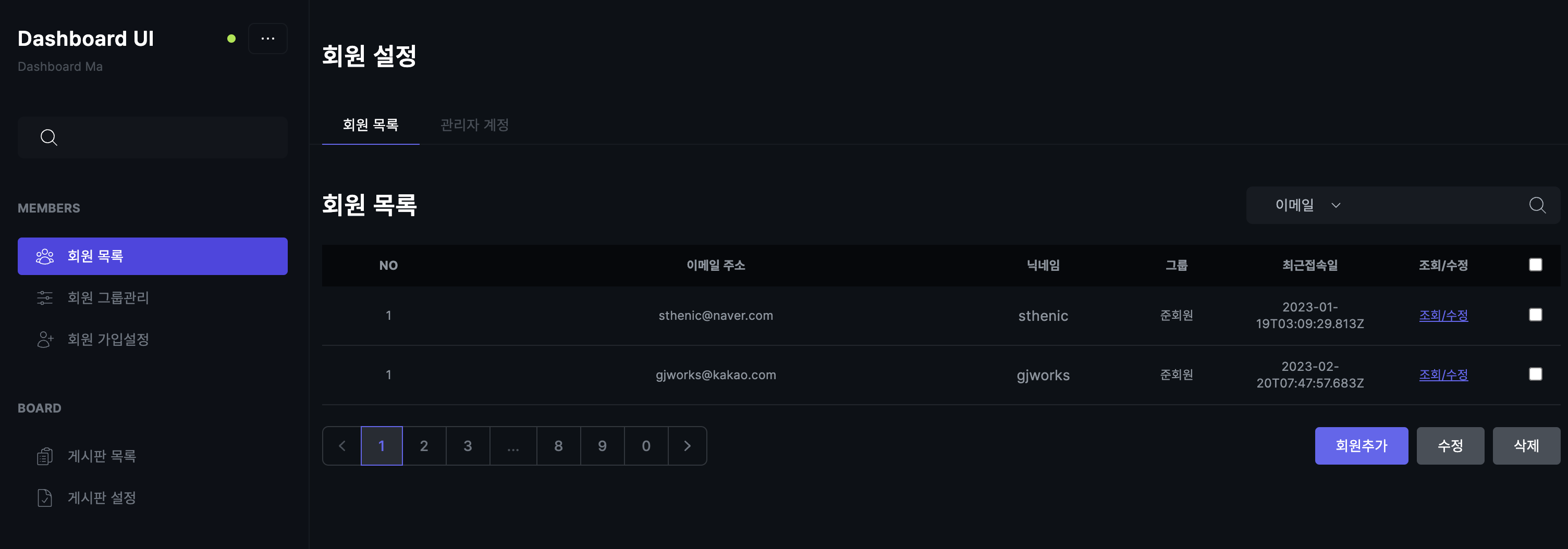Click the 2023-02-20T07:47:57.683Z date cell
The width and height of the screenshot is (1568, 549).
click(x=1310, y=375)
